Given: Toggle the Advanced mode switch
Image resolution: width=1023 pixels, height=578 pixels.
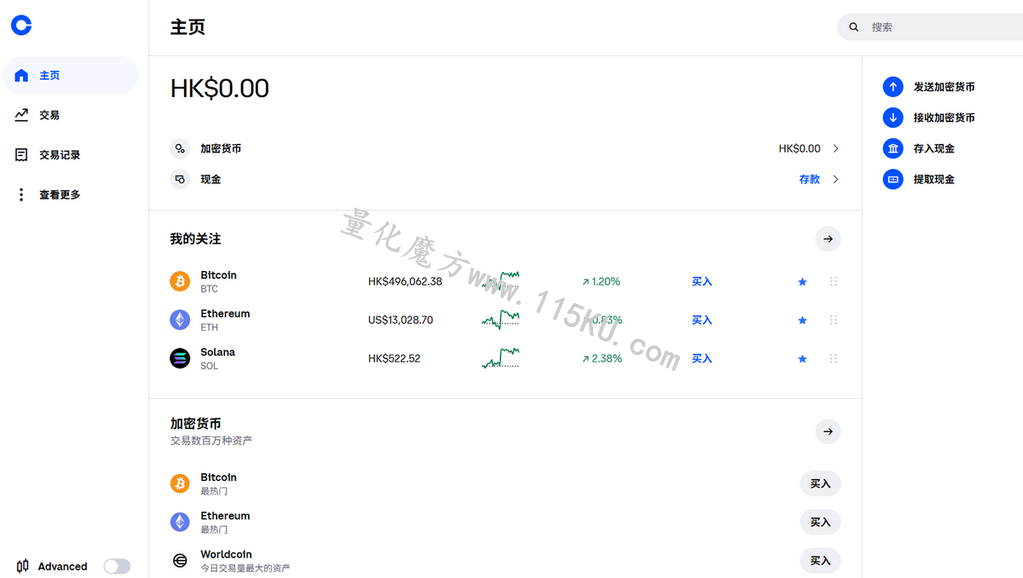Looking at the screenshot, I should coord(117,566).
